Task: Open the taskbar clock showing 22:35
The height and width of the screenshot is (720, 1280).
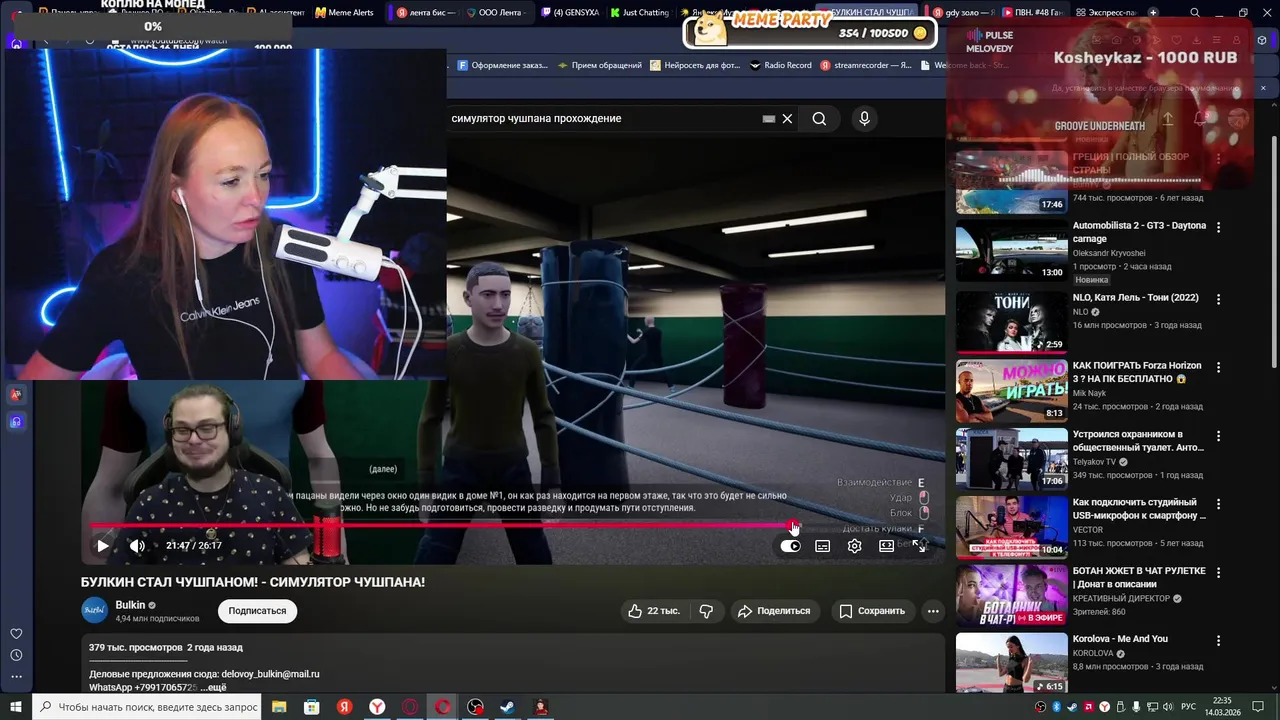Action: pos(1221,706)
